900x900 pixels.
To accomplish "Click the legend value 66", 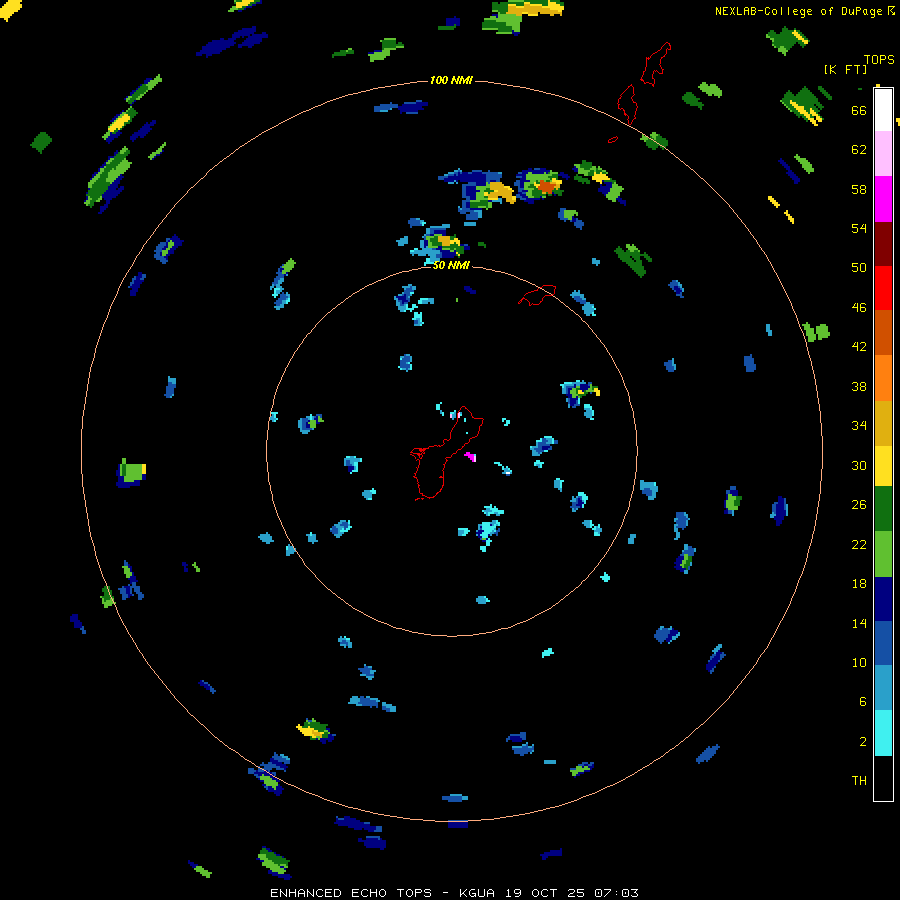I will tap(859, 110).
